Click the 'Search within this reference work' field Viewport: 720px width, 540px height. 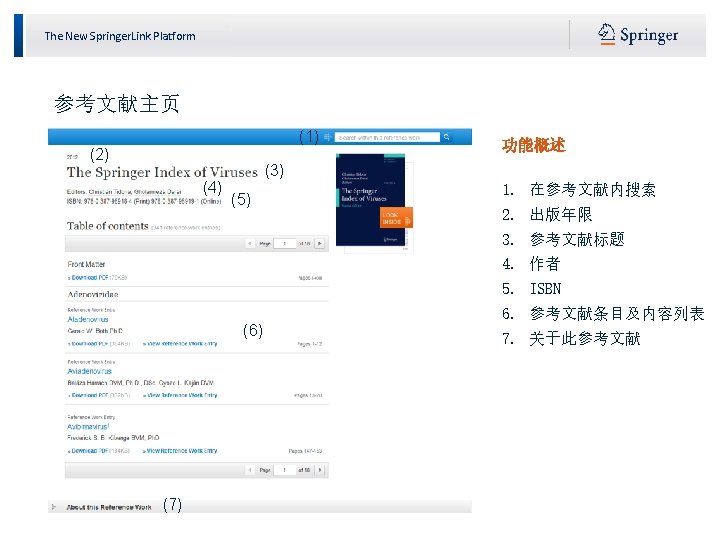387,137
